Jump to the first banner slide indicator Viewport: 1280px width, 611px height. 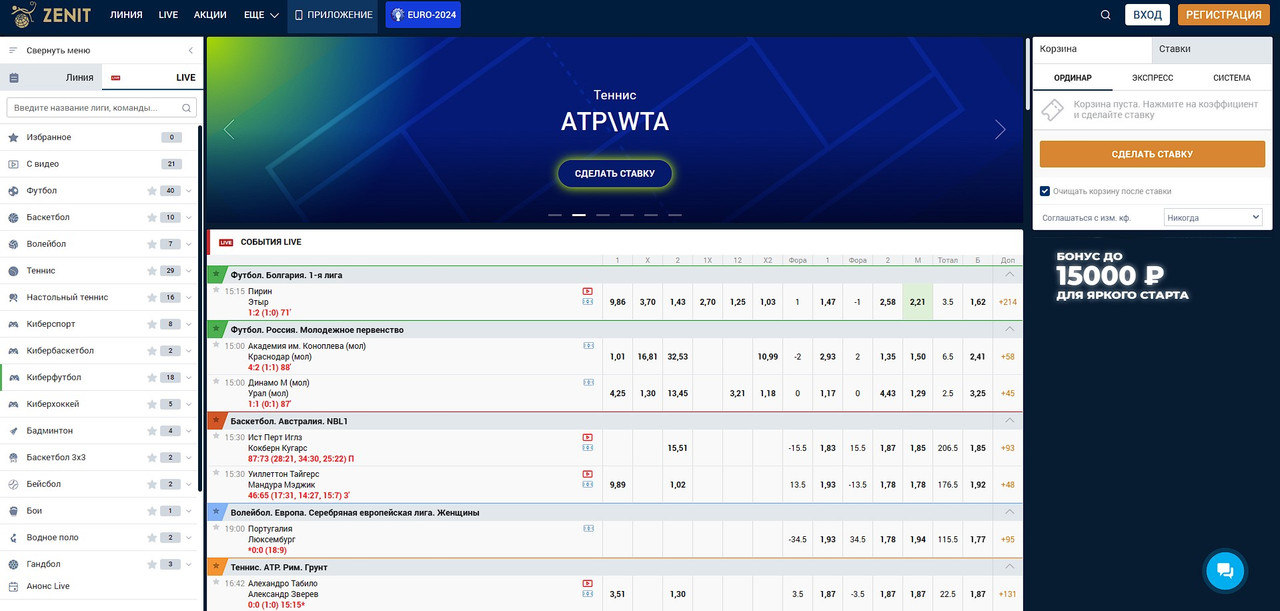point(555,215)
